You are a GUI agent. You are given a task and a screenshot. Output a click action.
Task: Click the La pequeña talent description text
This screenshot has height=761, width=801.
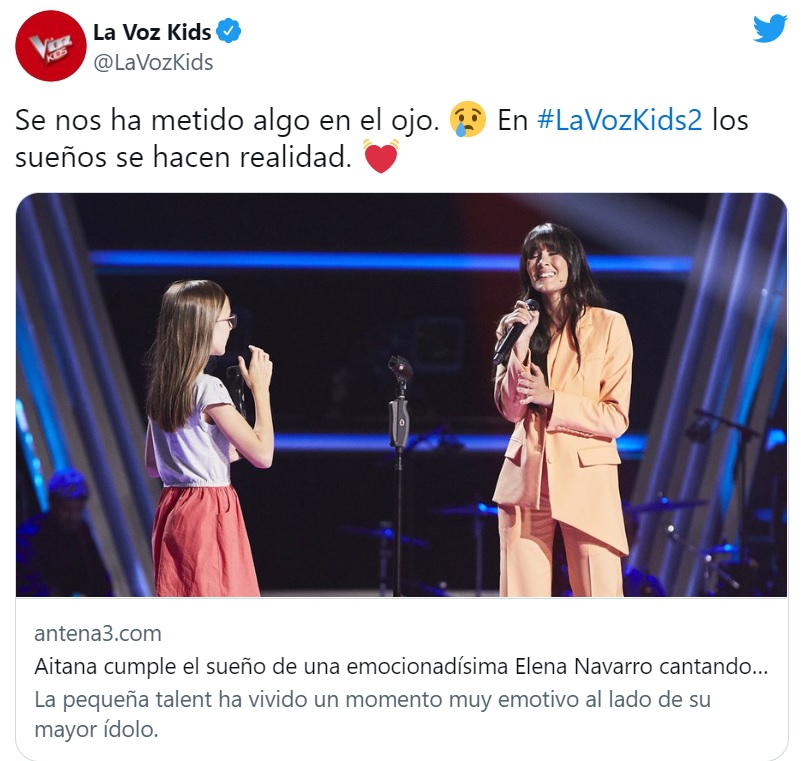tap(372, 699)
